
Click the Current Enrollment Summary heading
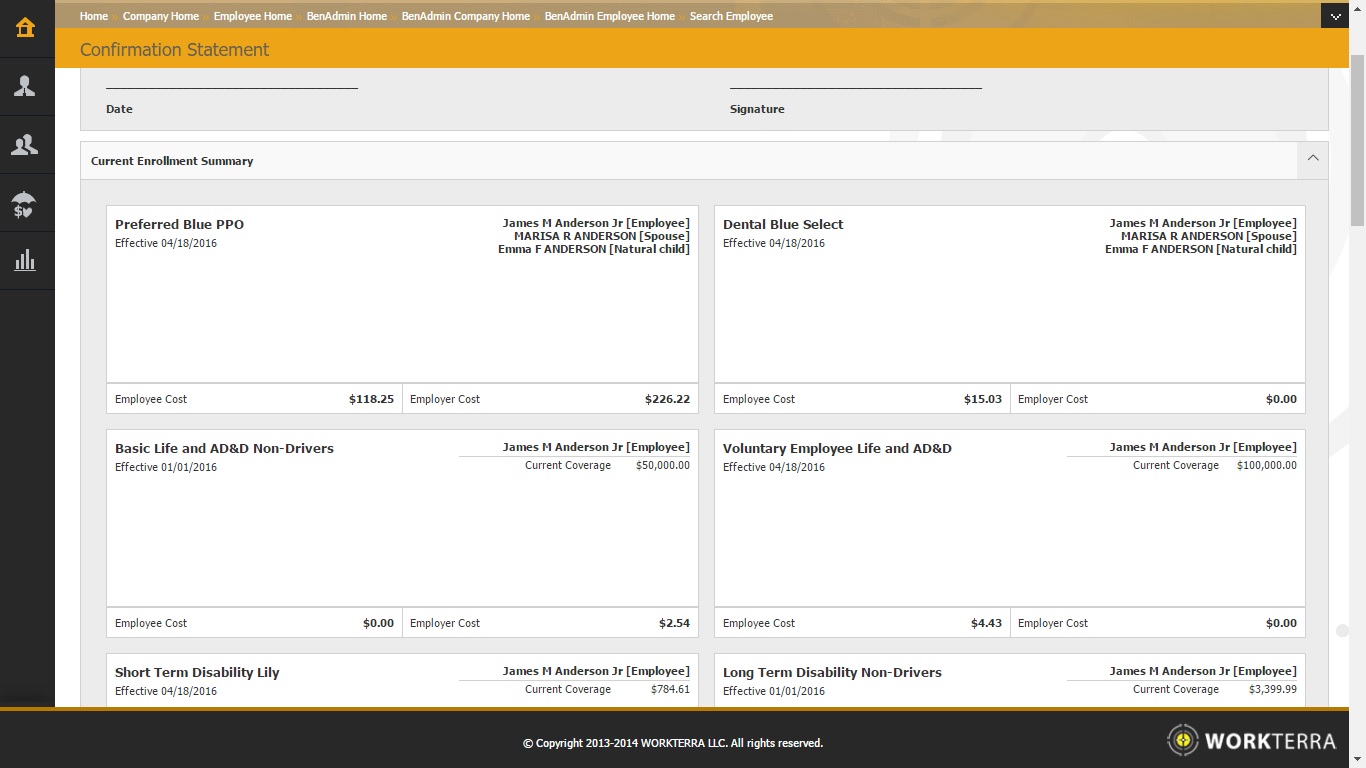point(172,161)
